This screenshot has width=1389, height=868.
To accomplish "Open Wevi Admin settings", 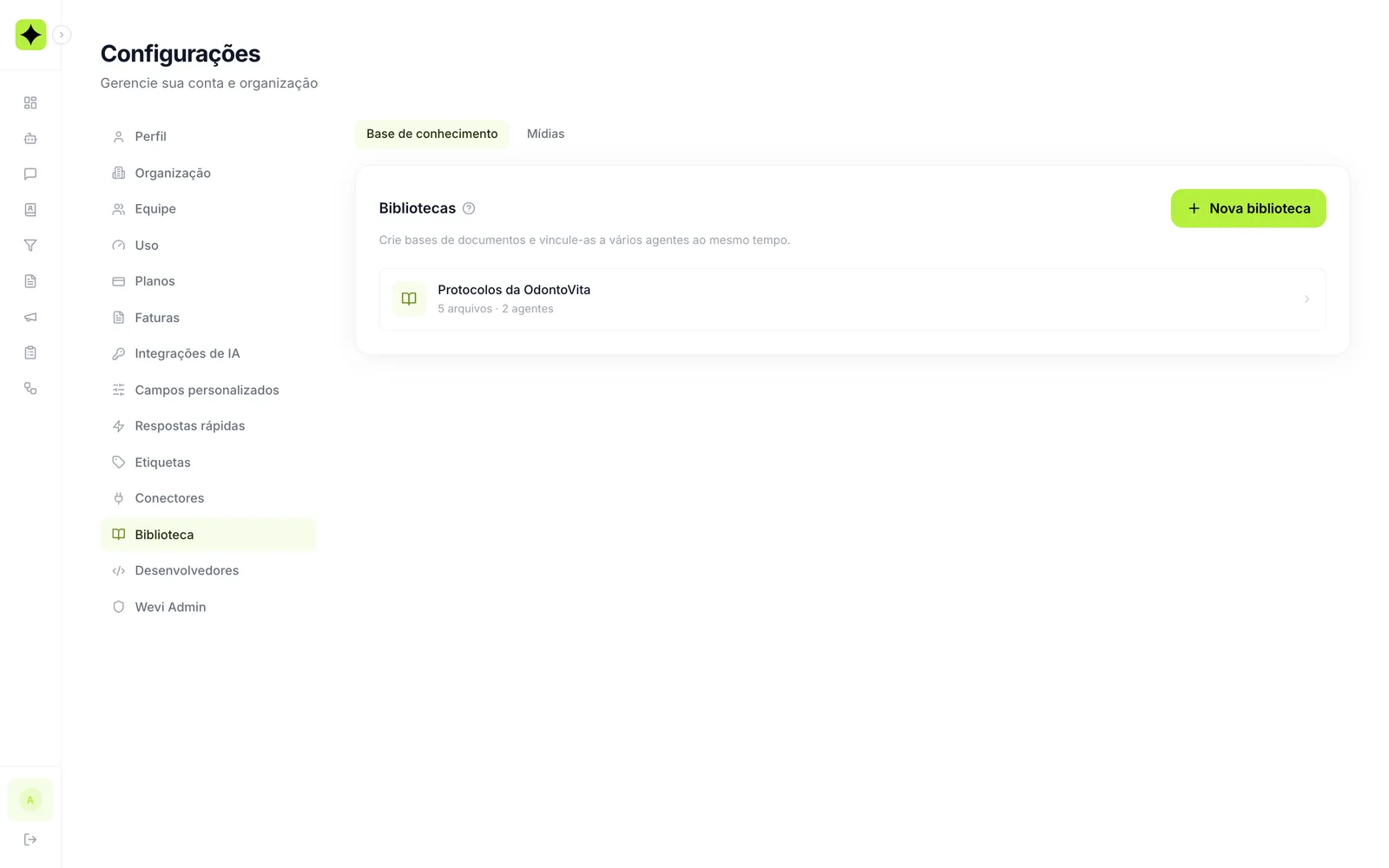I will coord(208,607).
